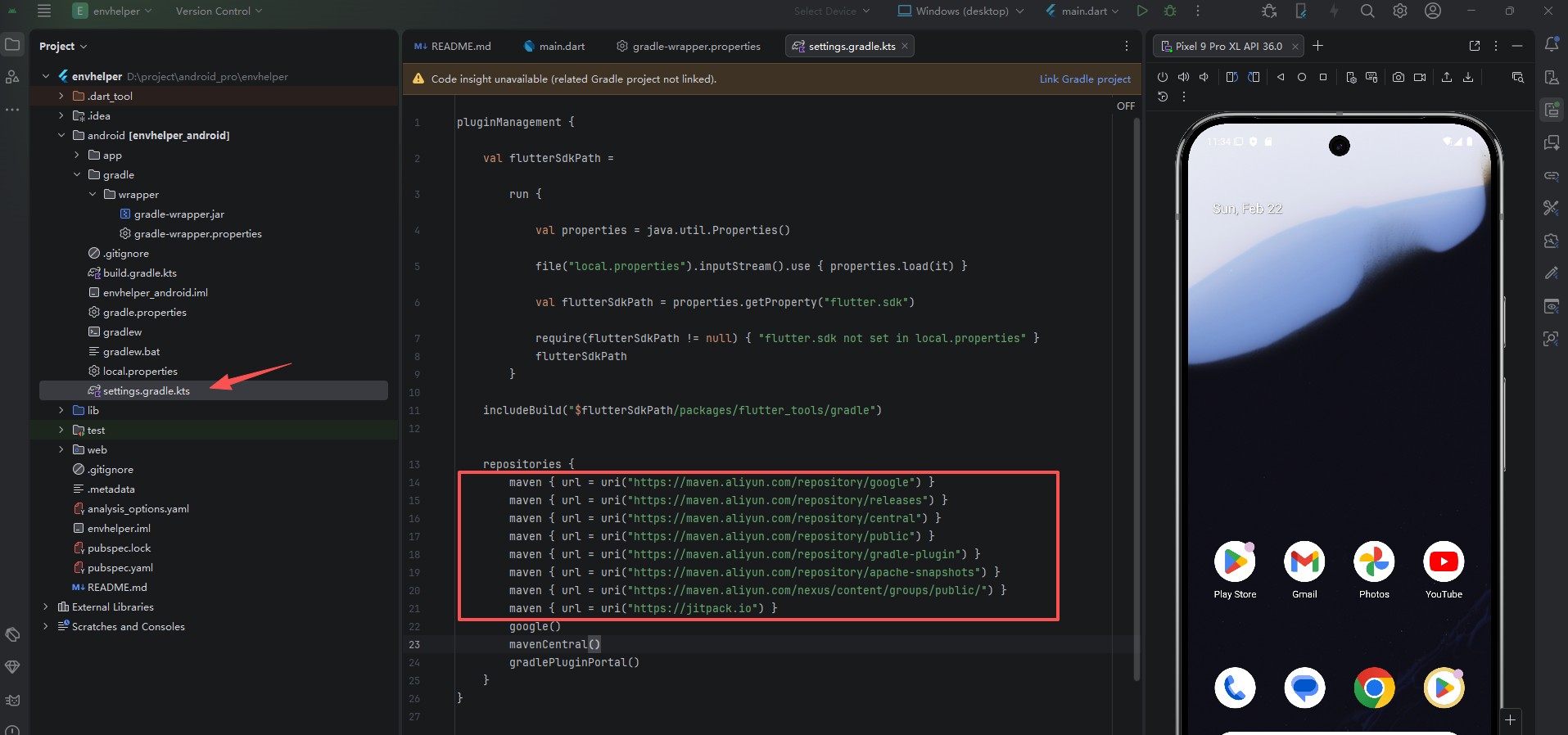
Task: Open the Photos app on the emulator
Action: [1374, 570]
